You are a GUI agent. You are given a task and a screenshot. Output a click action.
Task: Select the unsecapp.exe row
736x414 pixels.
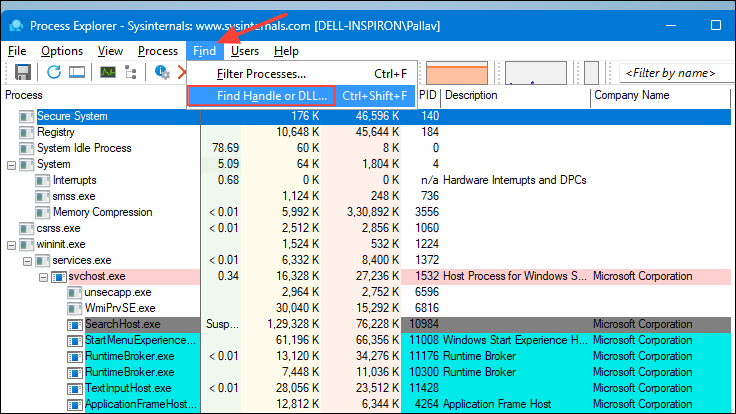(366, 292)
